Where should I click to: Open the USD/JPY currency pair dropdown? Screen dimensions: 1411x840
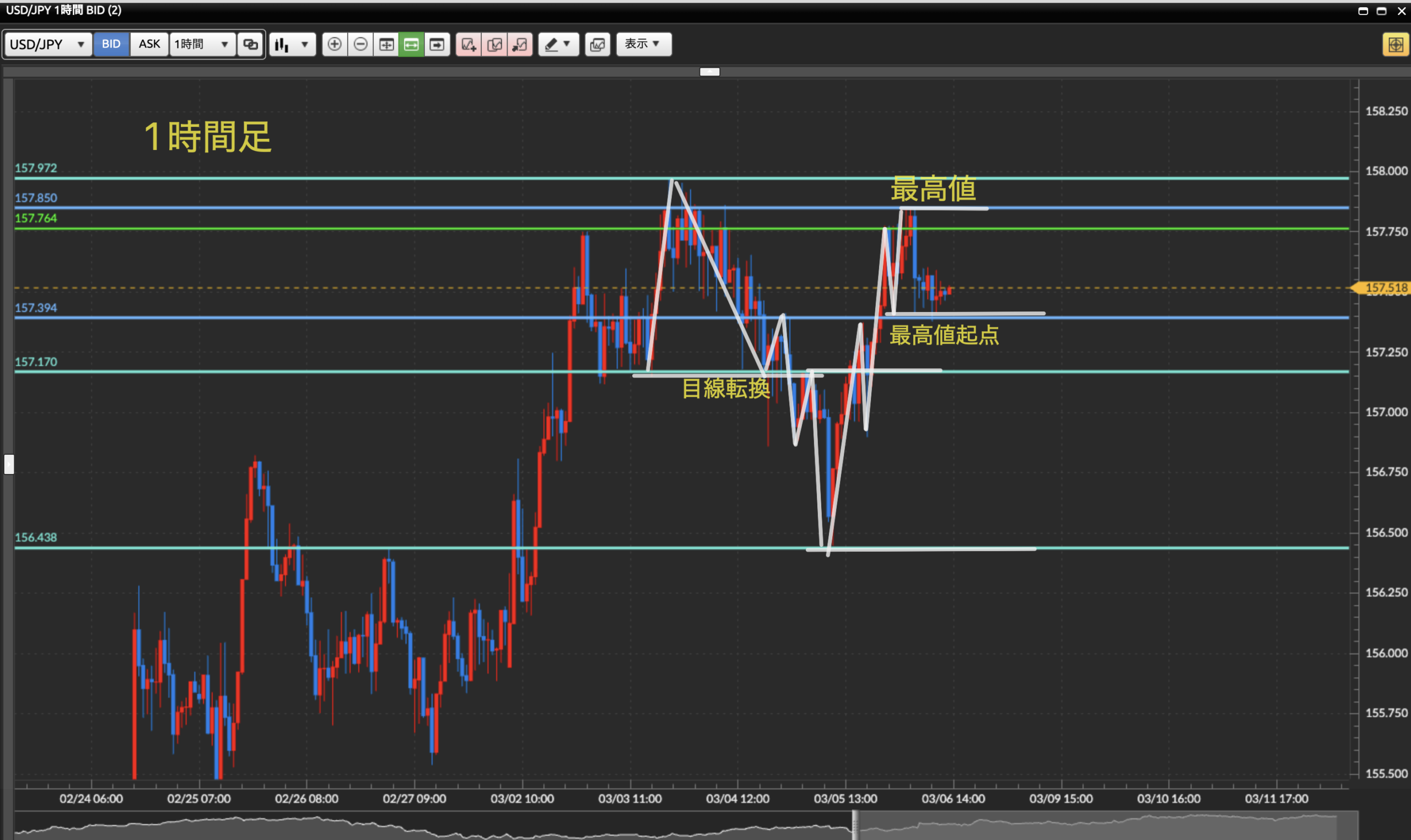pos(47,44)
